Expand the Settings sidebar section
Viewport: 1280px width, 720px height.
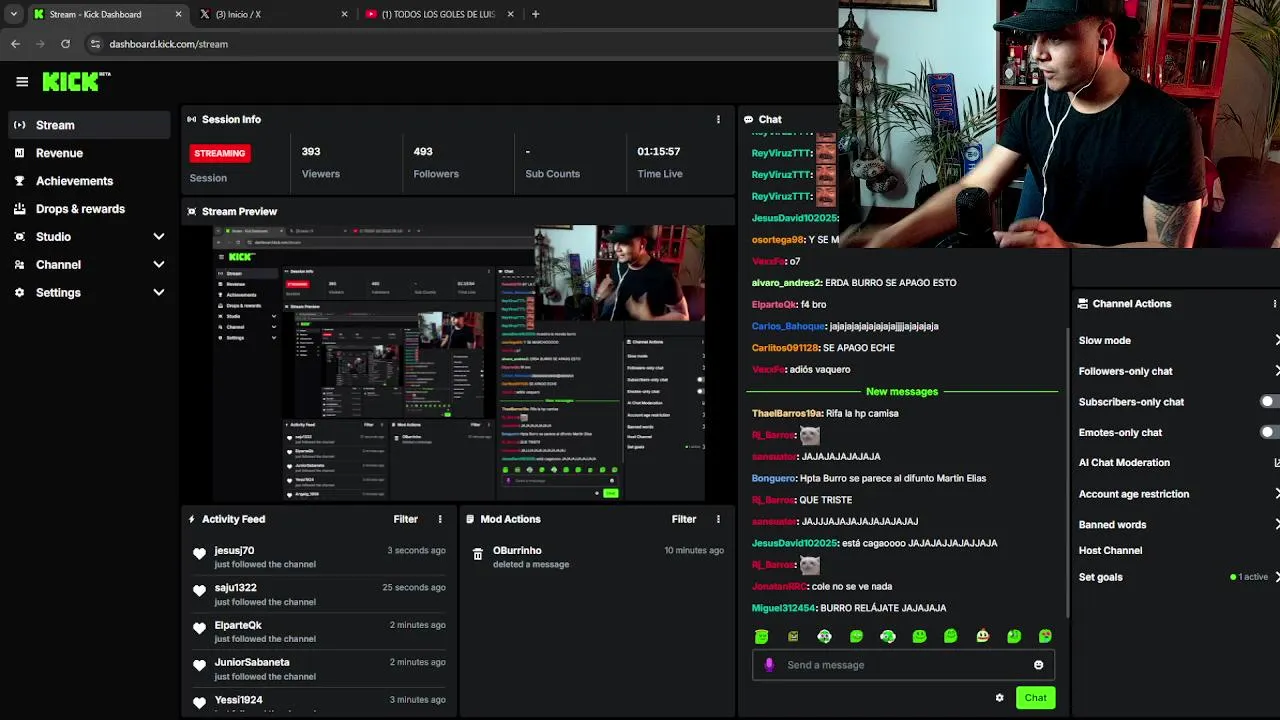[x=158, y=293]
